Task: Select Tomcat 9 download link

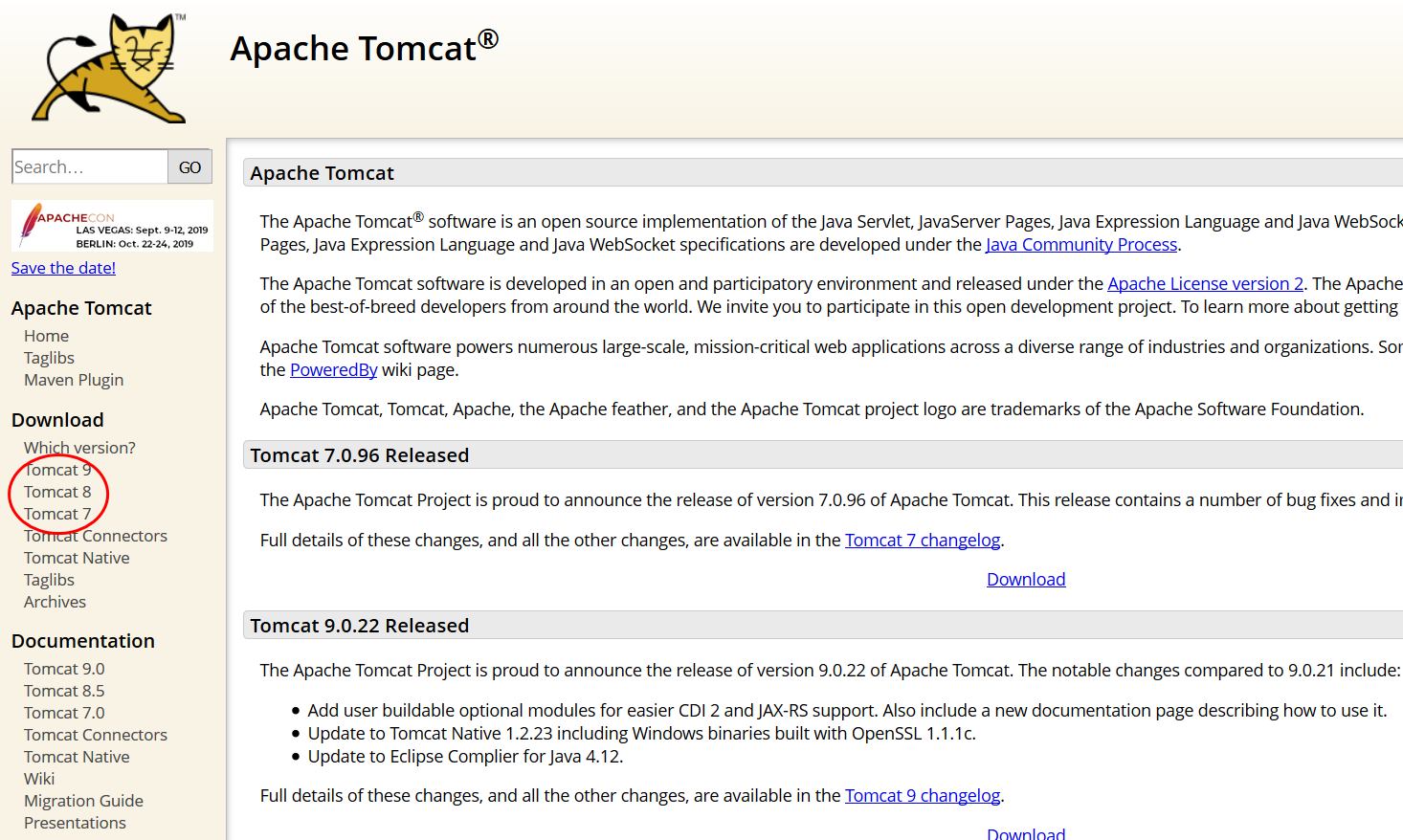Action: pyautogui.click(x=57, y=470)
